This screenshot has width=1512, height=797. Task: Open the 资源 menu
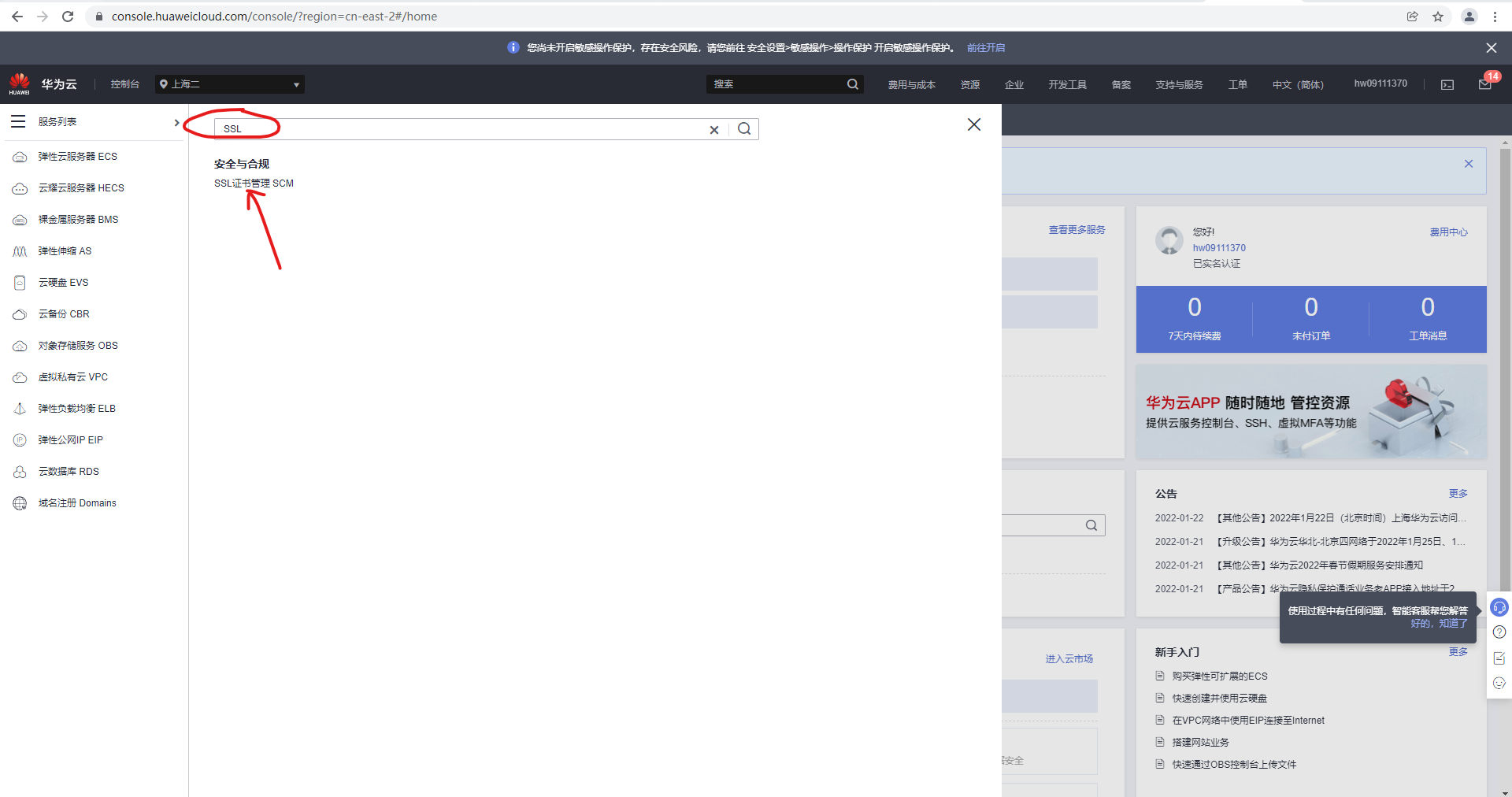[x=970, y=85]
